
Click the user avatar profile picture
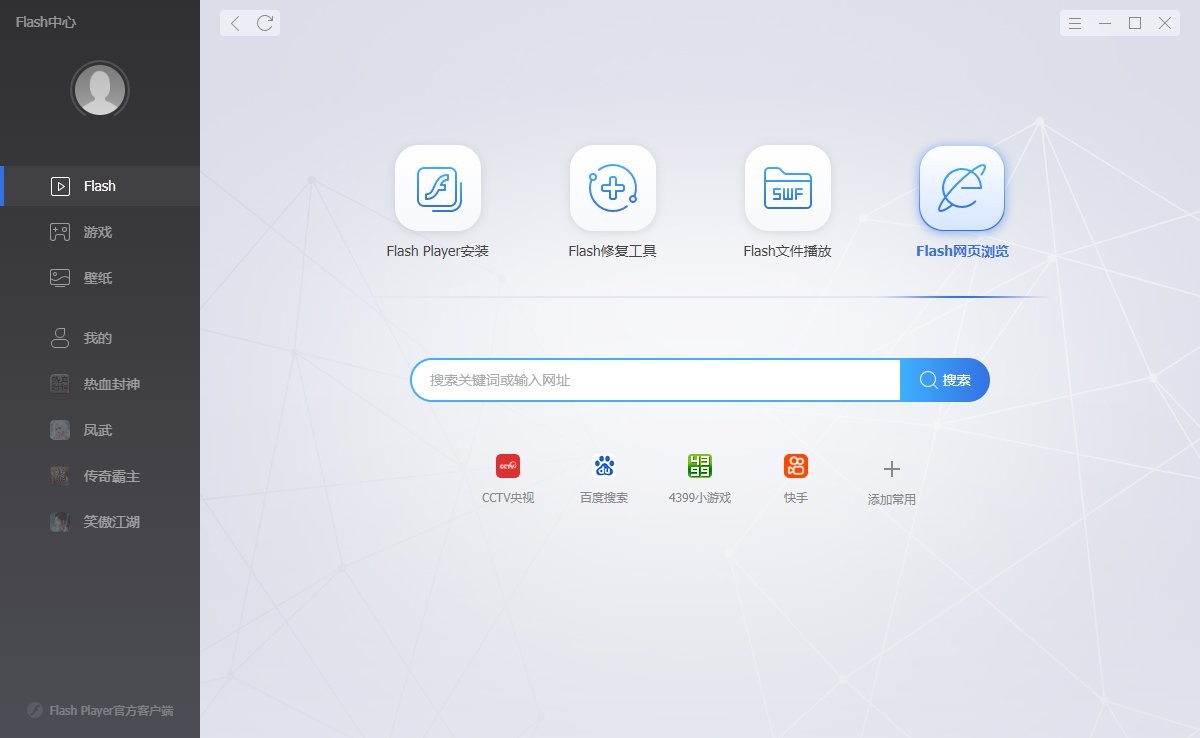(x=100, y=91)
